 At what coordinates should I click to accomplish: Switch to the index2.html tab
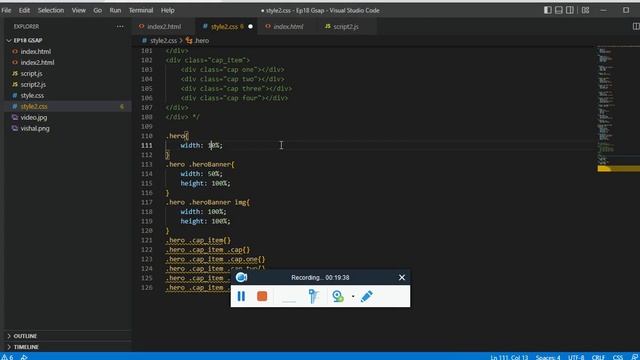pyautogui.click(x=164, y=27)
